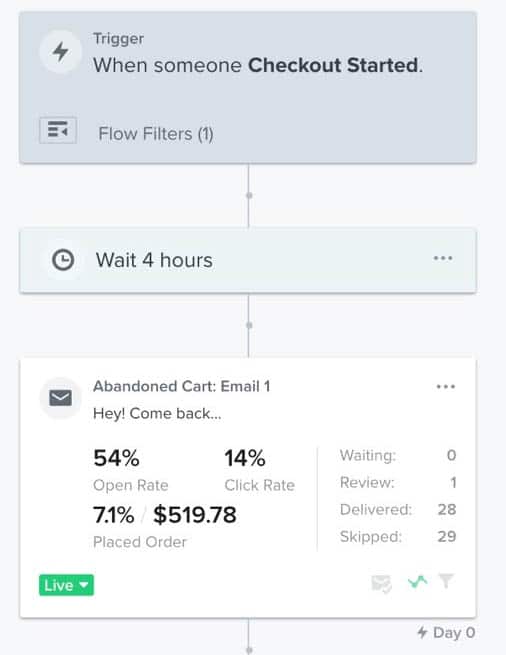
Task: Click the clock icon on Wait step
Action: click(x=63, y=260)
